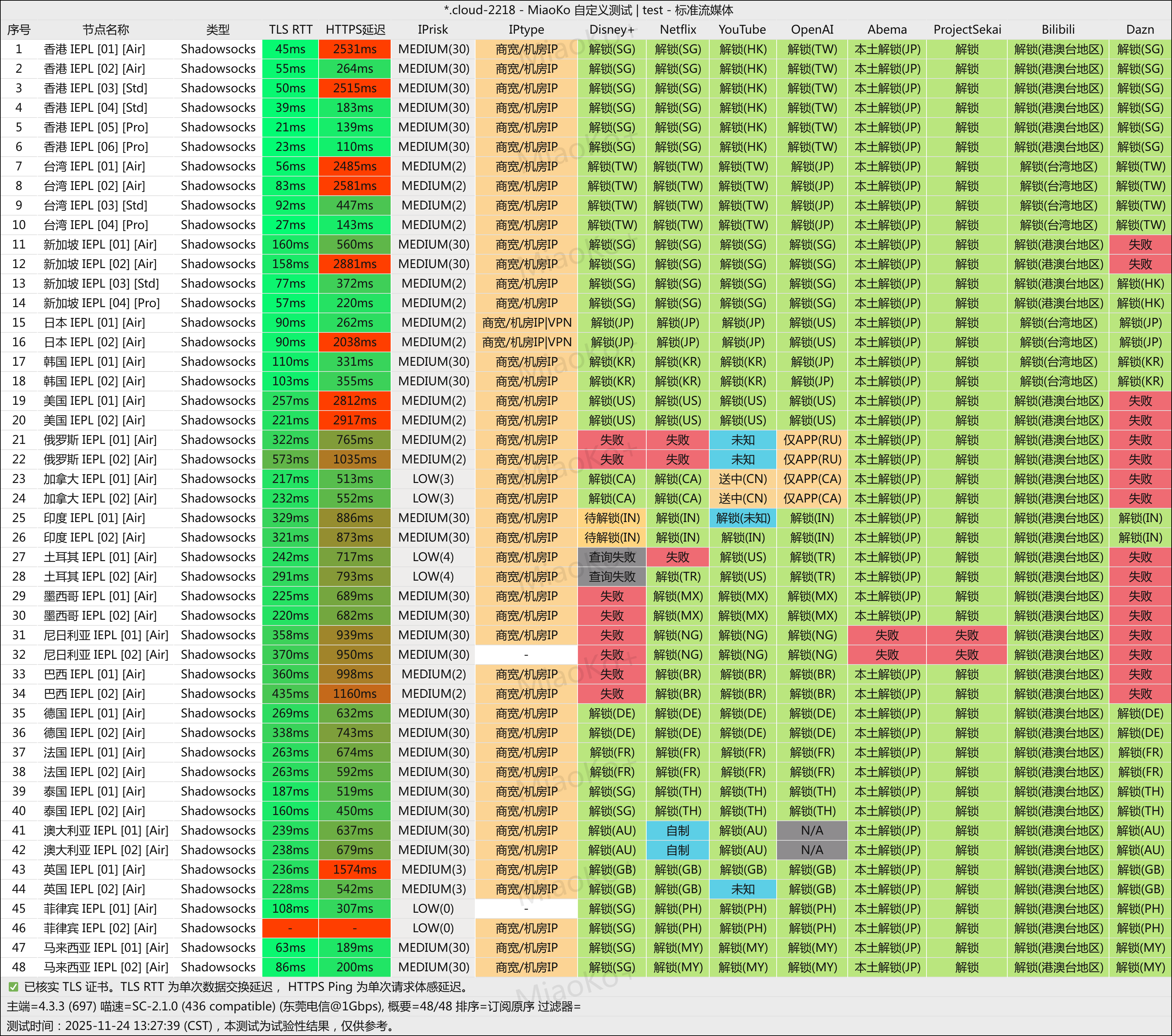Select the Netflix column header
1172x1036 pixels.
click(x=678, y=29)
